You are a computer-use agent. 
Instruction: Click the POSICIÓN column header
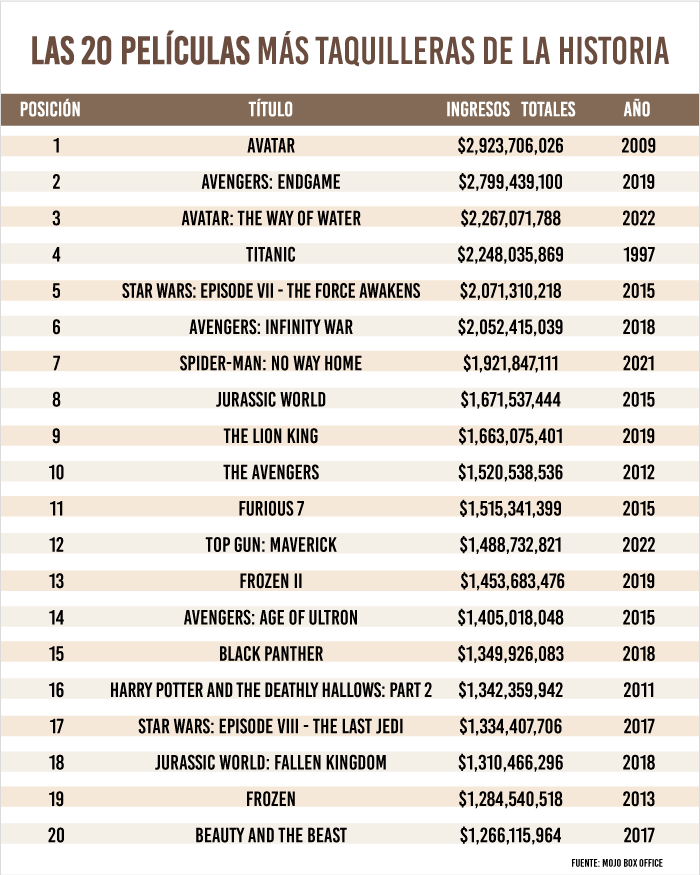point(50,109)
